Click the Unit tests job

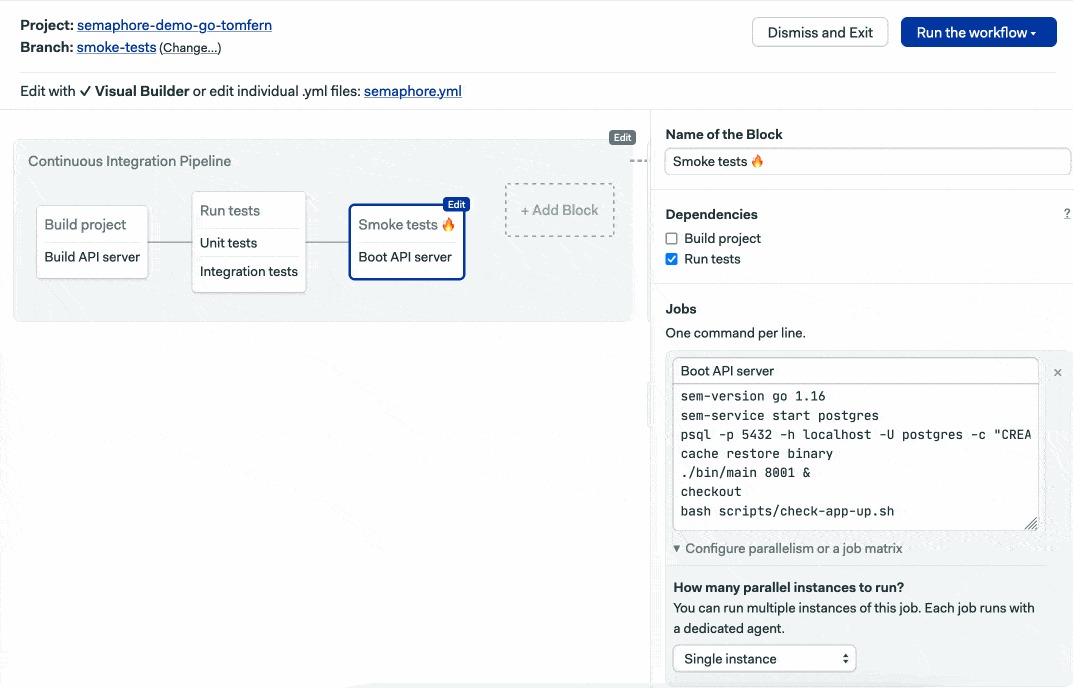(229, 243)
